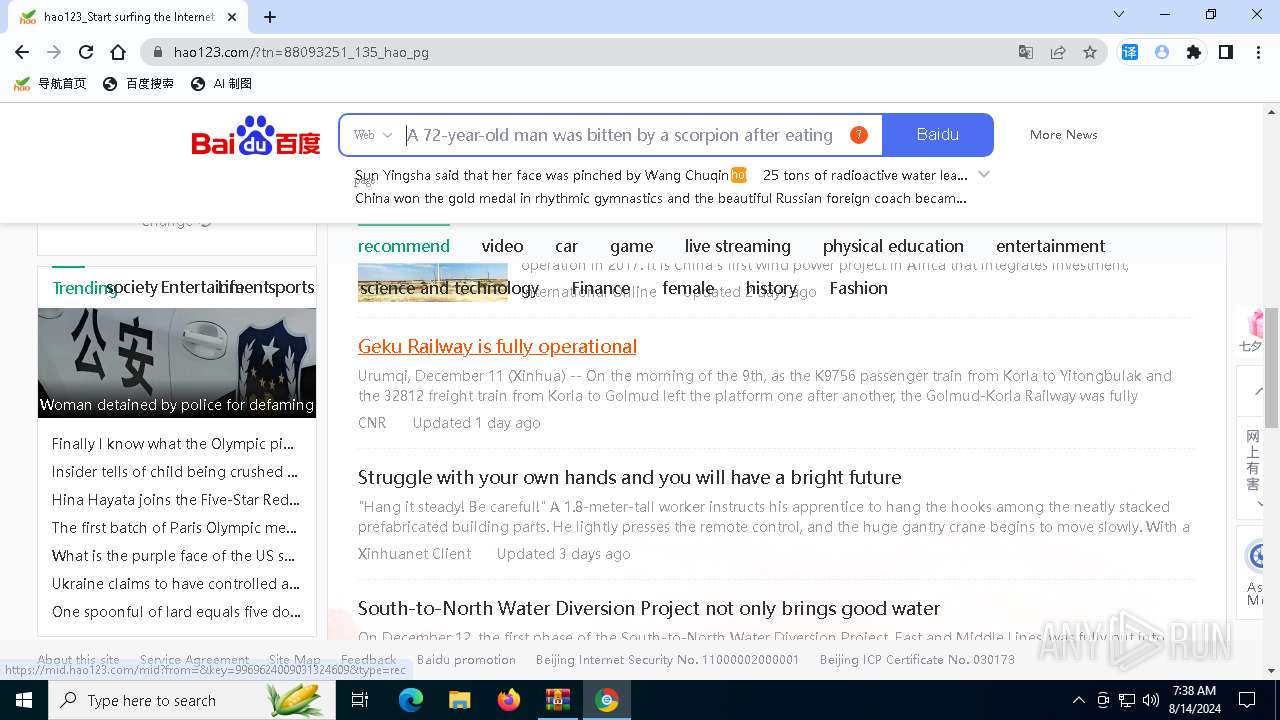Viewport: 1280px width, 720px height.
Task: Open File Explorer from the taskbar
Action: [x=460, y=700]
